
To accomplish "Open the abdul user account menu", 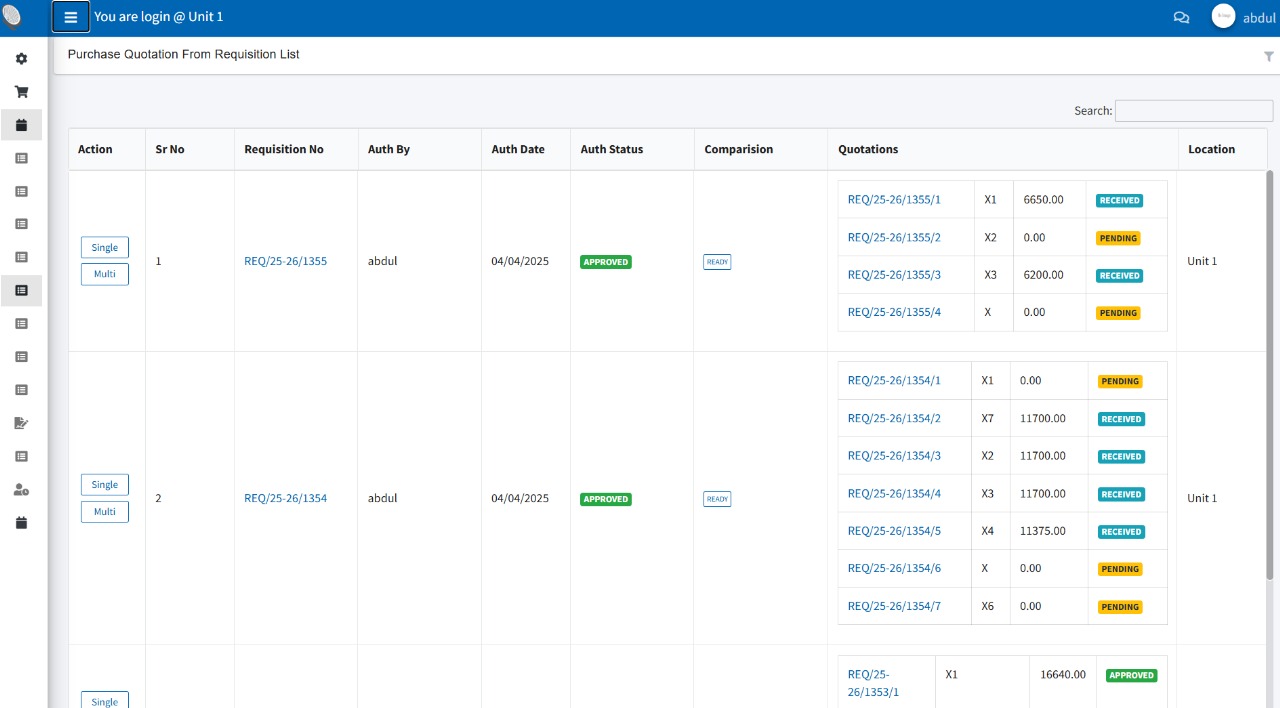I will (1259, 18).
